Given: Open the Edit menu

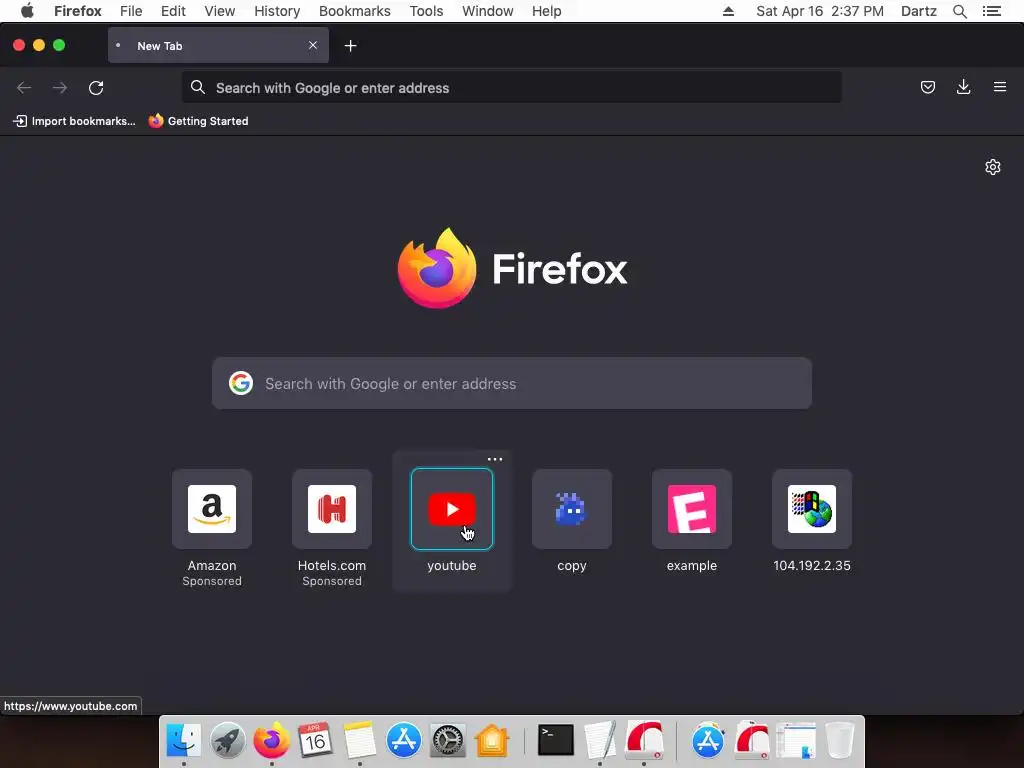Looking at the screenshot, I should pyautogui.click(x=173, y=11).
